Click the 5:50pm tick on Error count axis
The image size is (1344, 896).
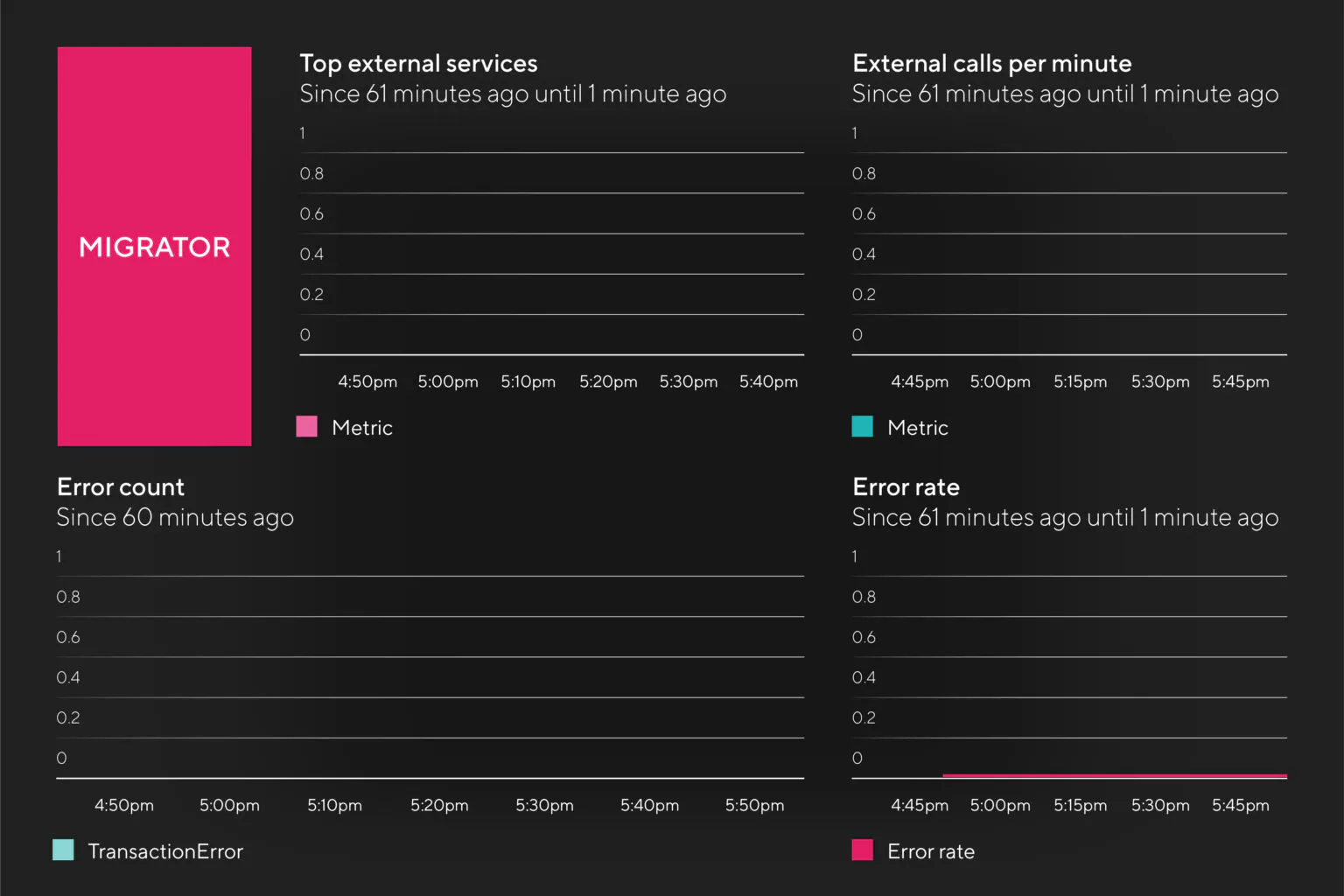tap(754, 805)
